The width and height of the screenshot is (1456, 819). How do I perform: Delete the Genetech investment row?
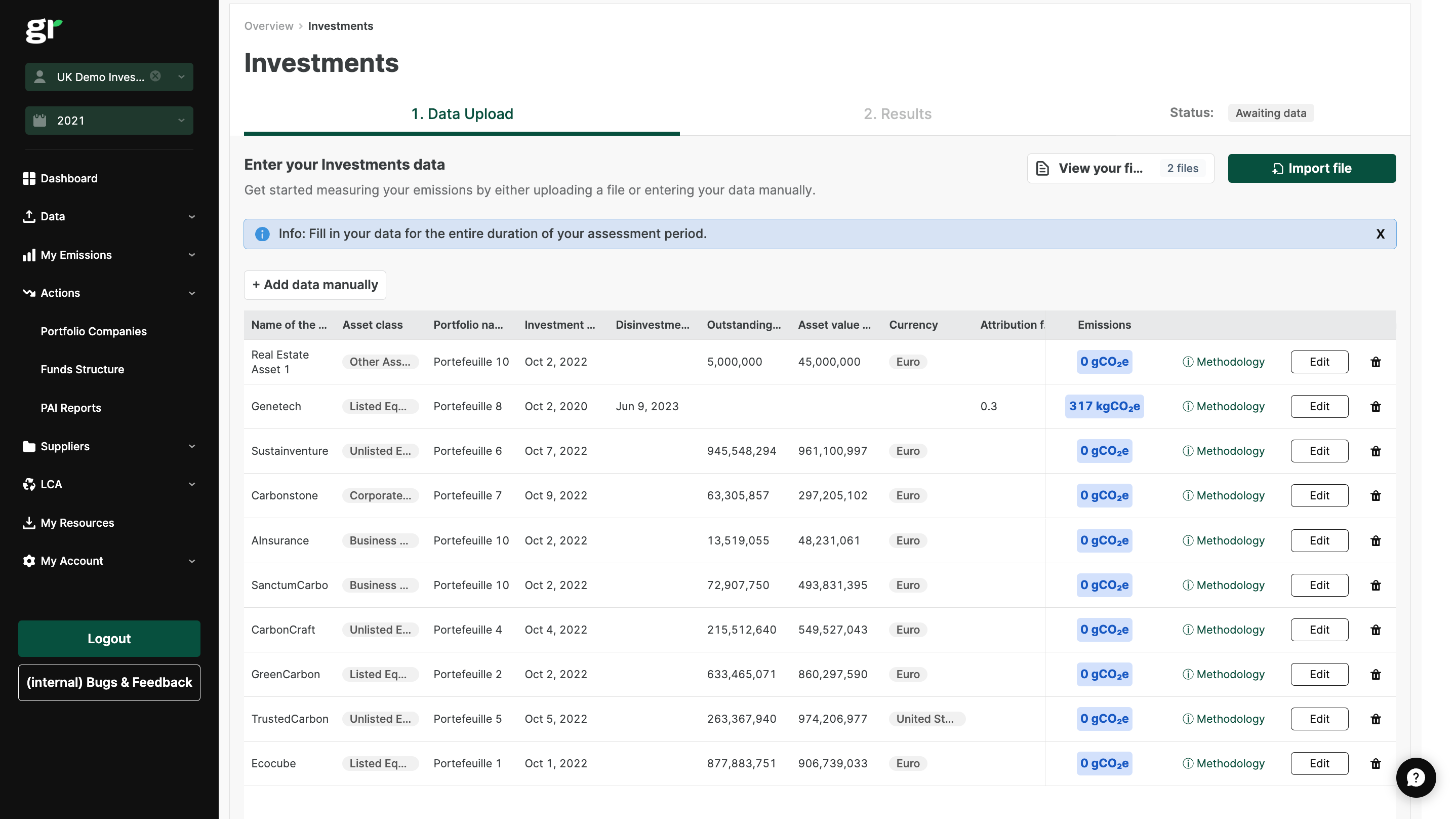tap(1375, 406)
